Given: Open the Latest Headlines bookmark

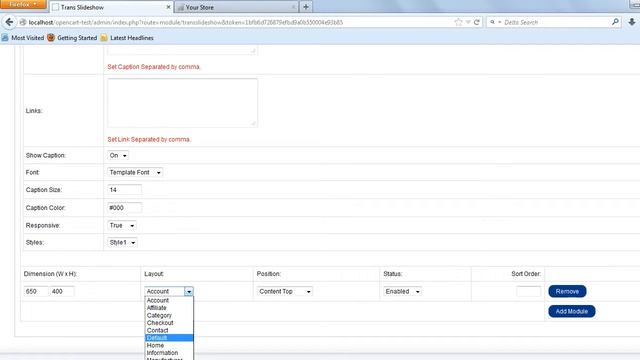Looking at the screenshot, I should (x=127, y=38).
